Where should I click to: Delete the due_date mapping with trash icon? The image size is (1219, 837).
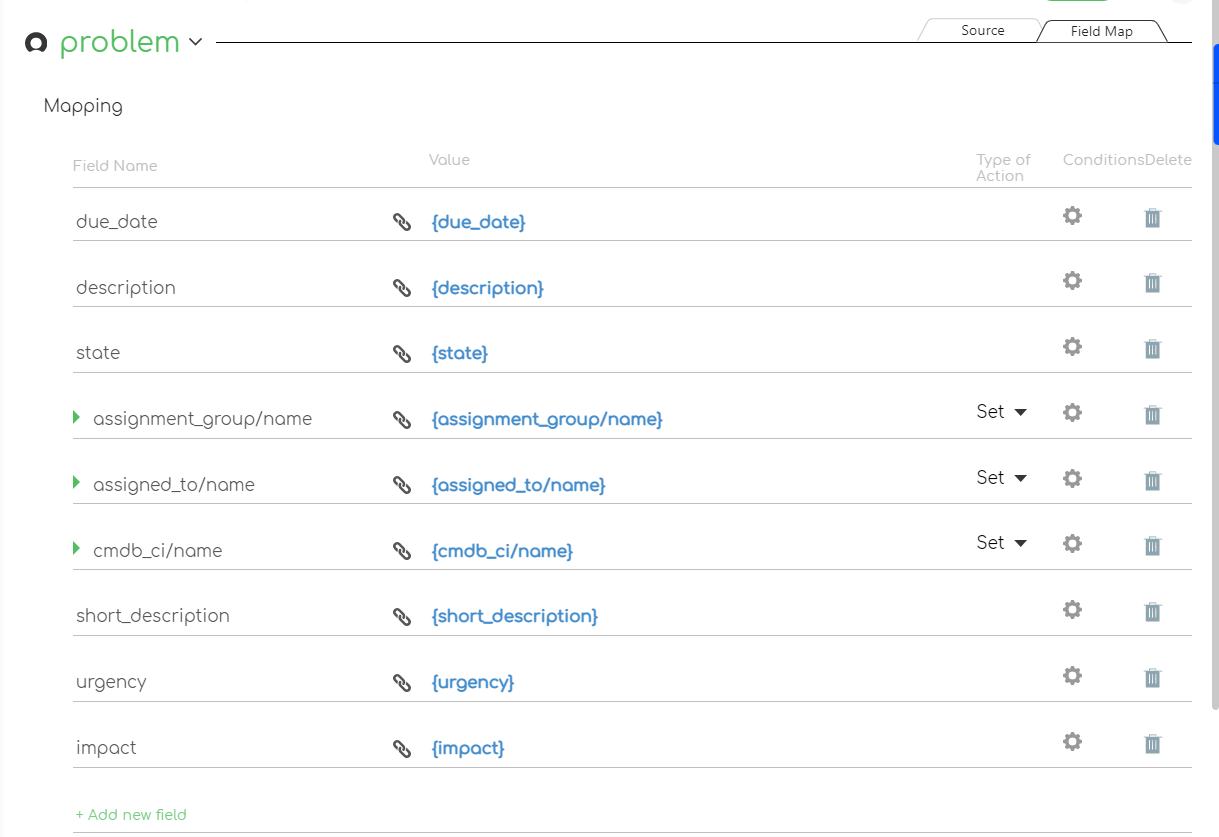pos(1152,217)
